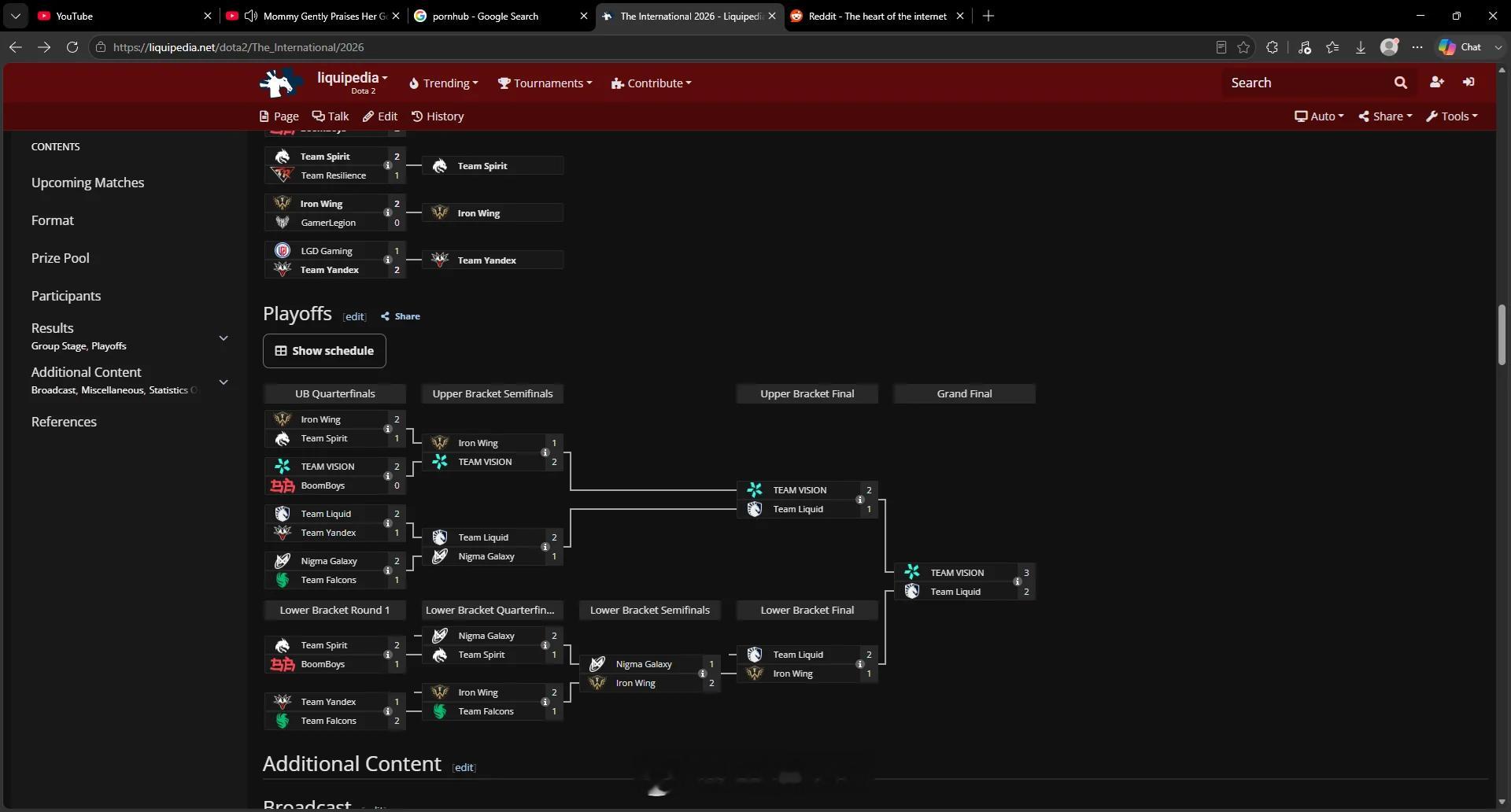View the page History tab
This screenshot has width=1511, height=812.
pyautogui.click(x=438, y=116)
